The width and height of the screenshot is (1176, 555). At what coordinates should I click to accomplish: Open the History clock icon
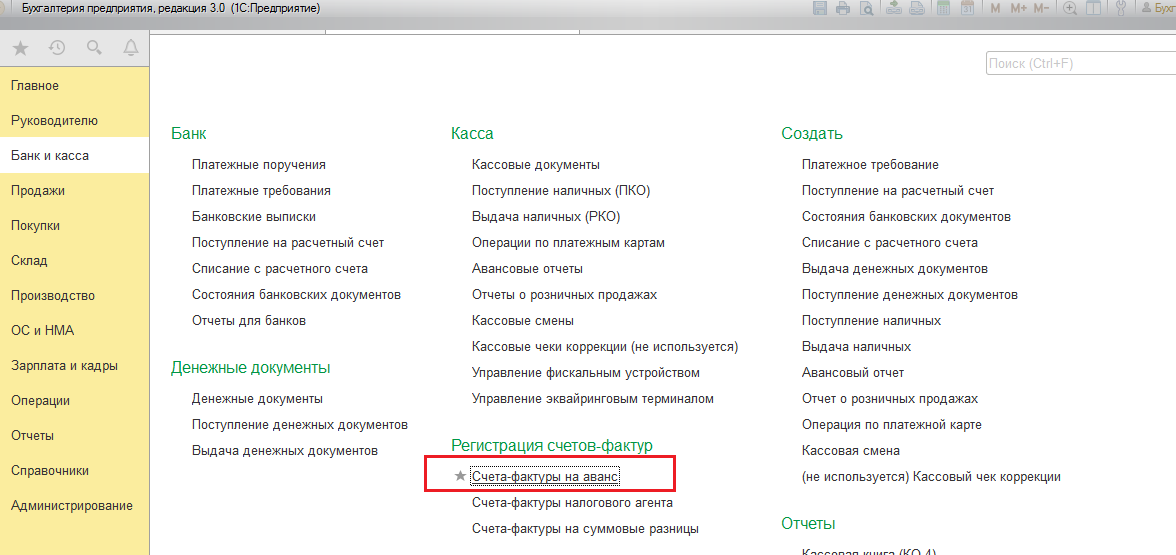tap(57, 49)
